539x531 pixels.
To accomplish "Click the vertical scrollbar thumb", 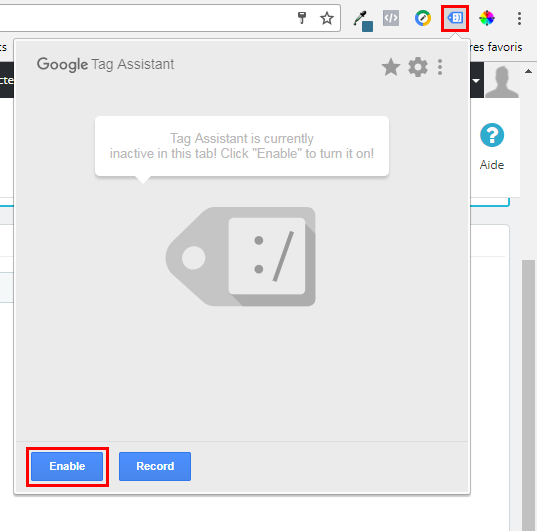I will coord(528,395).
